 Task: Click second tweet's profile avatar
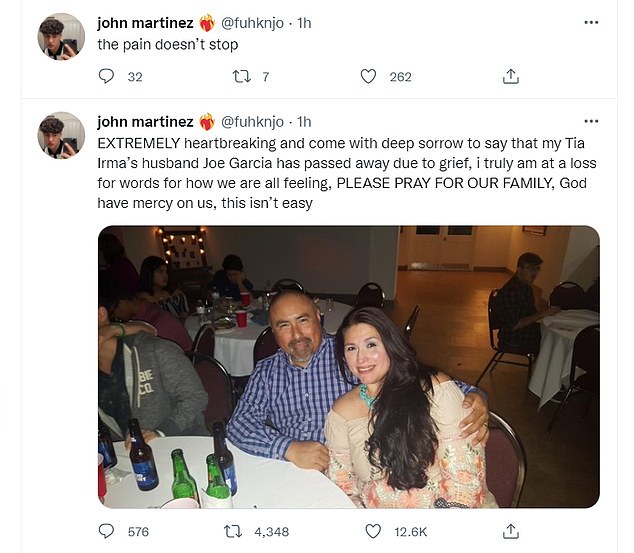tap(61, 136)
